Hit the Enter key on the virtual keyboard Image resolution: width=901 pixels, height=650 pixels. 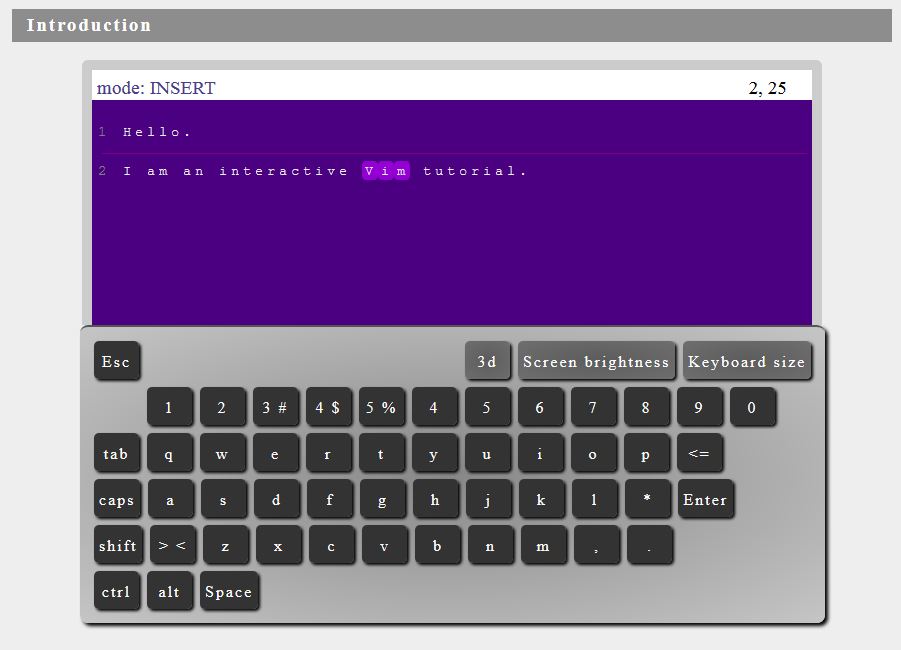tap(706, 499)
